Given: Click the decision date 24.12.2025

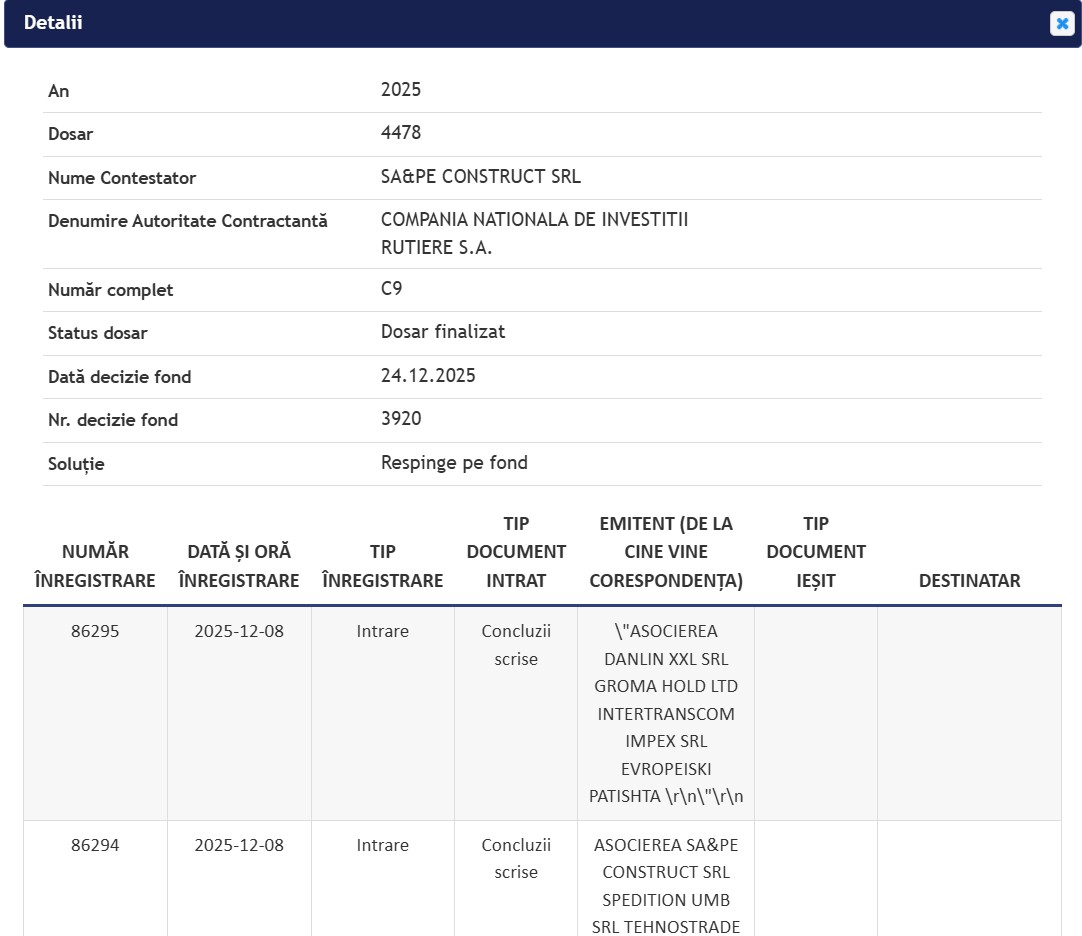Looking at the screenshot, I should 428,376.
